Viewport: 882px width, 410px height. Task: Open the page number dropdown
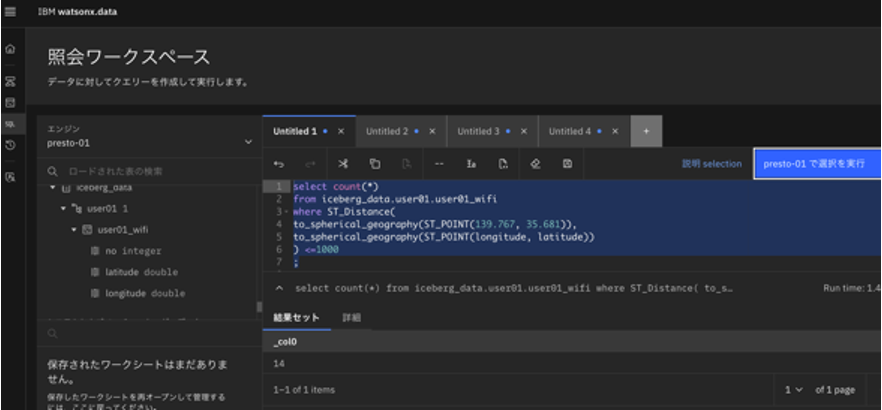[794, 390]
